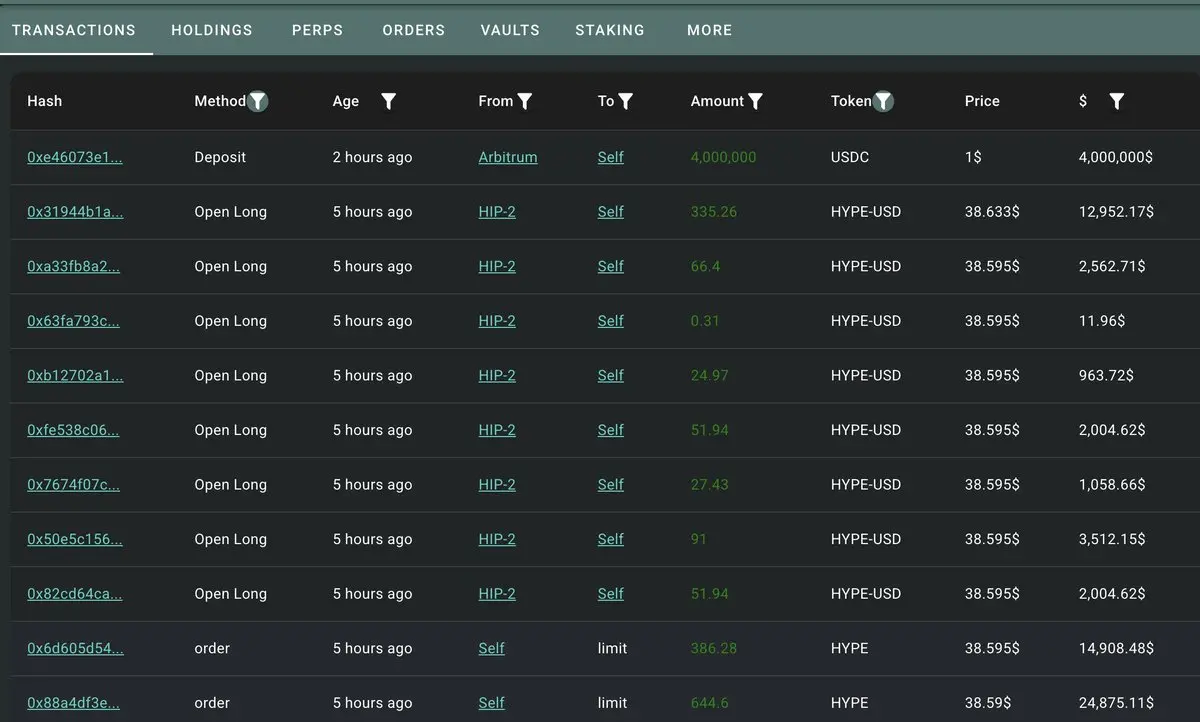The width and height of the screenshot is (1200, 722).
Task: Go to the Vaults tab
Action: (510, 30)
